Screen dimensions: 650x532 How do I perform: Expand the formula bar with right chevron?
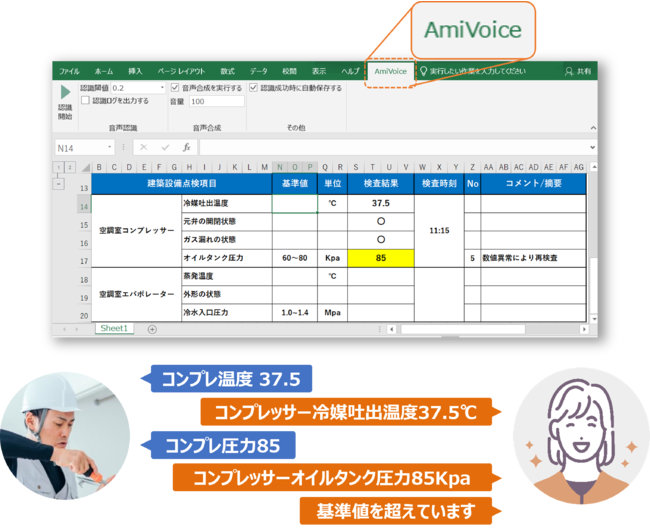(x=593, y=147)
